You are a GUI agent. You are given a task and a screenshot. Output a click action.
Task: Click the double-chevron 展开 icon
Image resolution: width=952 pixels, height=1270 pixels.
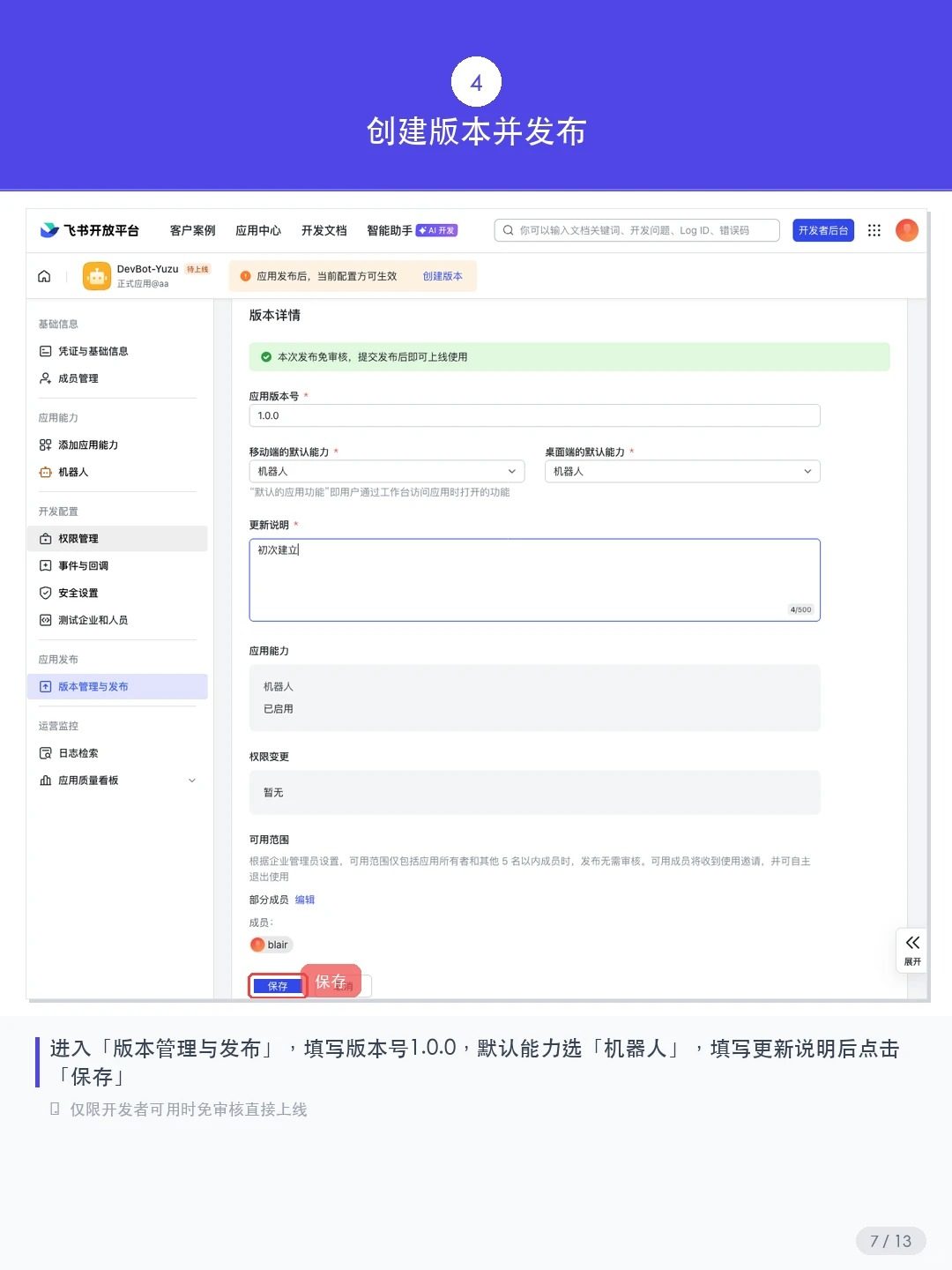[912, 943]
